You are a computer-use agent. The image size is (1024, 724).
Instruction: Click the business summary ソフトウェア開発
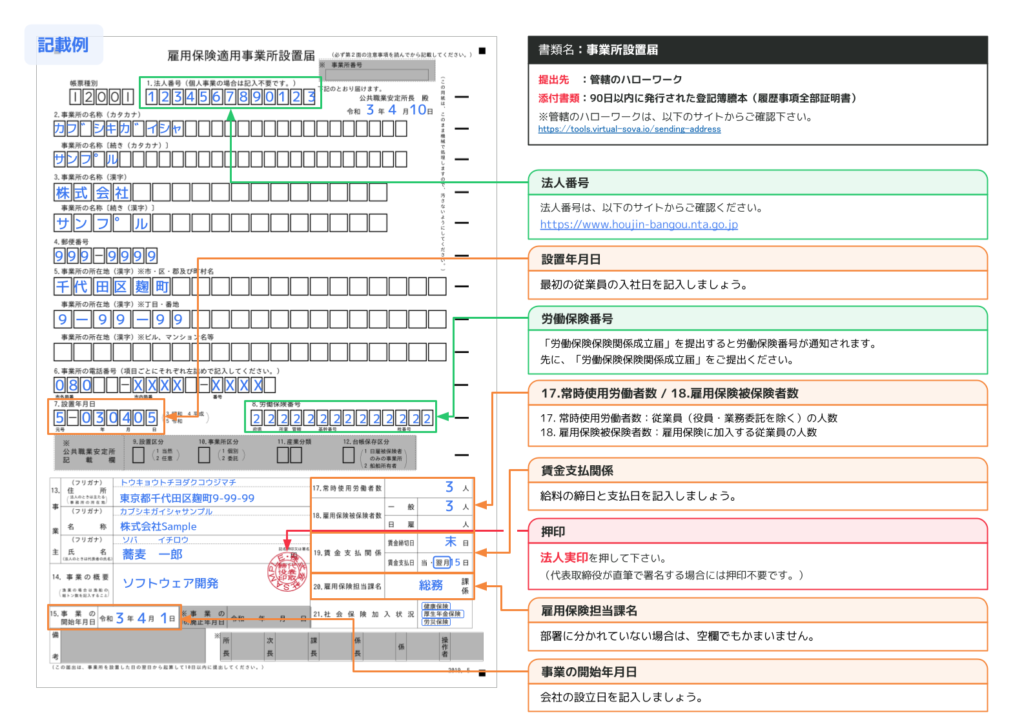click(x=170, y=583)
